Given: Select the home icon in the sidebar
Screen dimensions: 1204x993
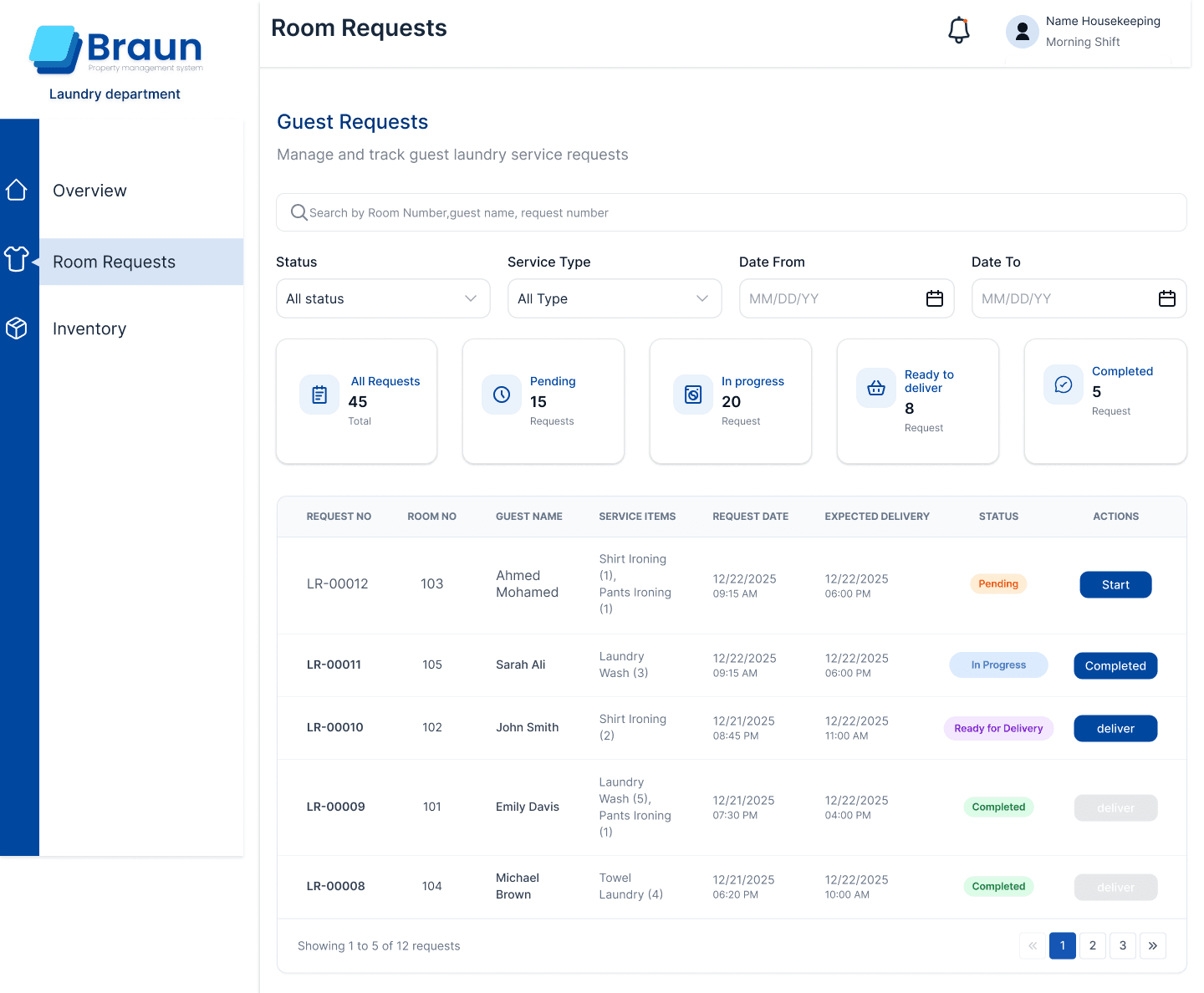Looking at the screenshot, I should coord(17,191).
